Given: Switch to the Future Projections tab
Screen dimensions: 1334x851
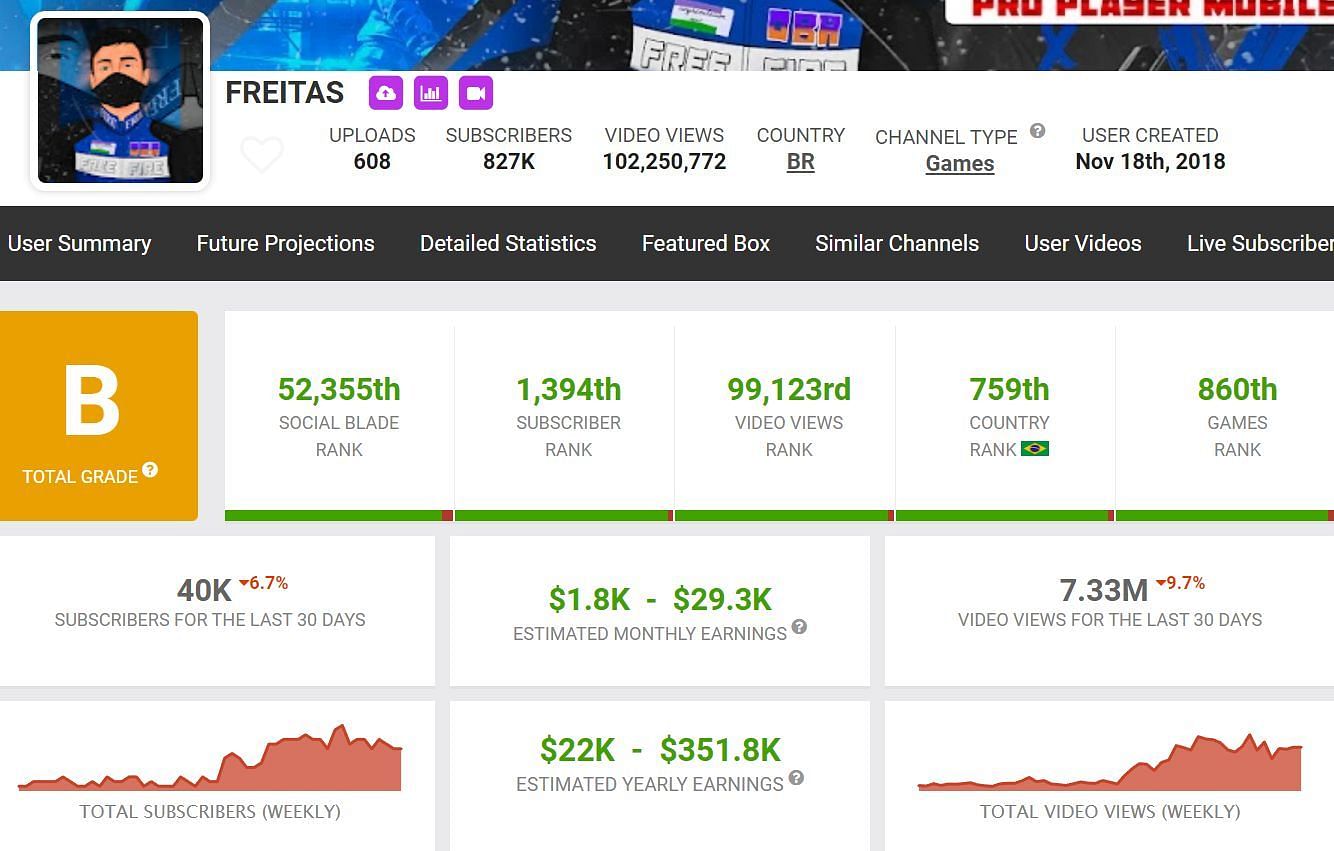Looking at the screenshot, I should click(x=285, y=243).
